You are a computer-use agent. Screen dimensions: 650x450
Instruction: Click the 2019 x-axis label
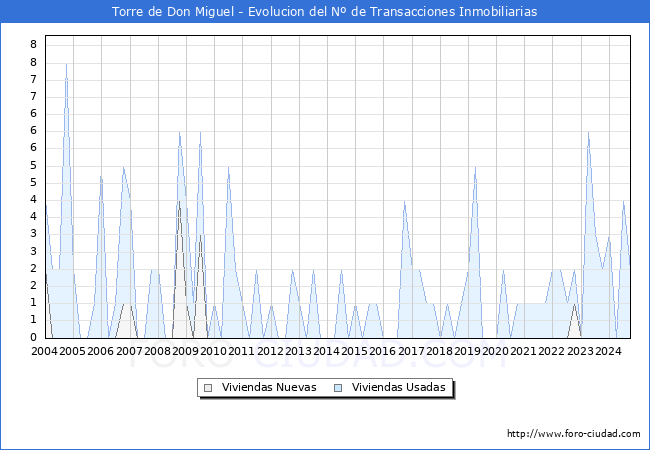pyautogui.click(x=467, y=351)
